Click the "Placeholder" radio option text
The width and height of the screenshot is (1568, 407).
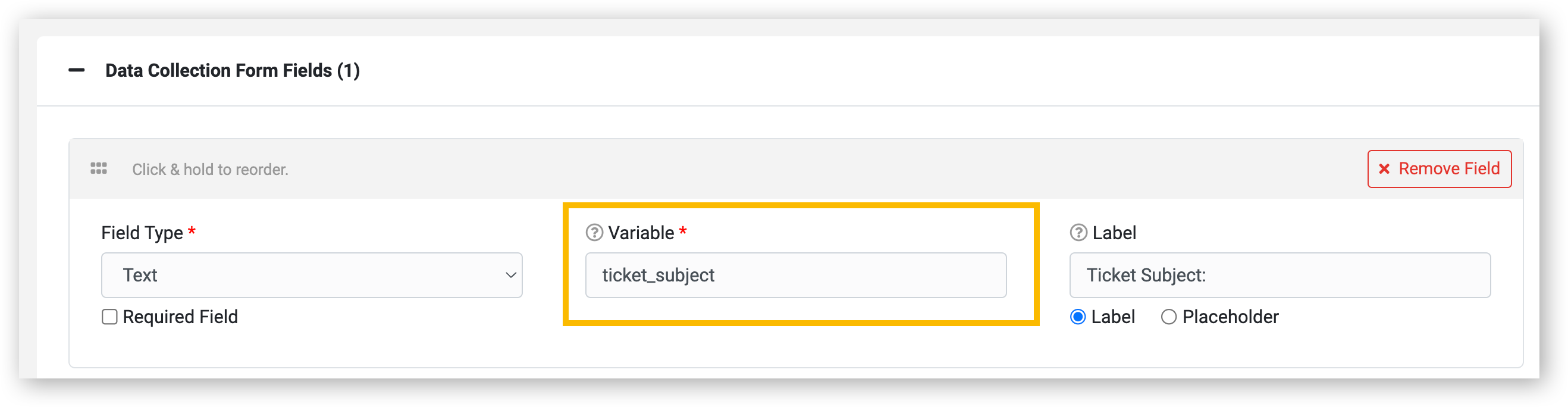point(1230,317)
